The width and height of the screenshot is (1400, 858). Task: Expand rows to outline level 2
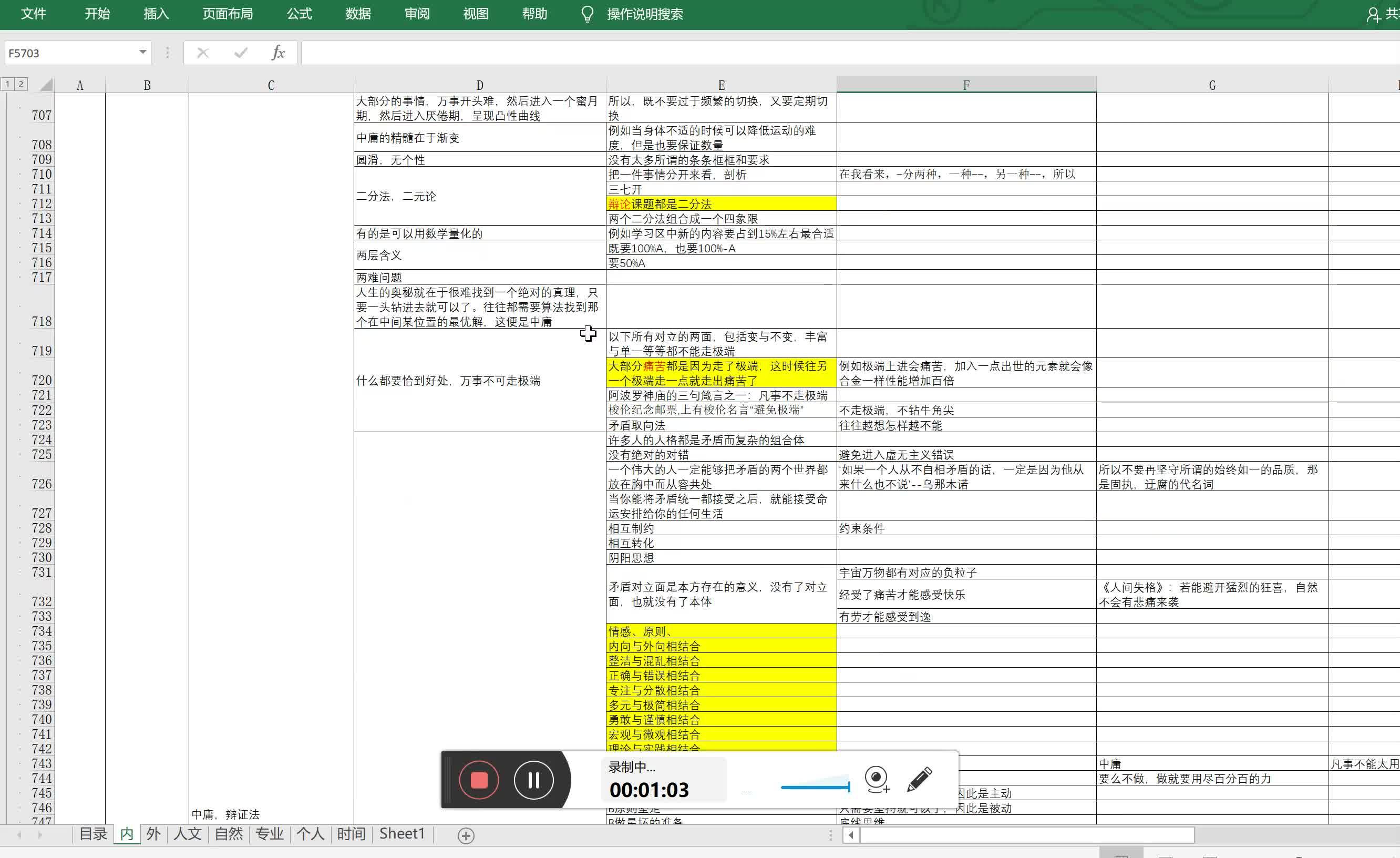click(20, 84)
